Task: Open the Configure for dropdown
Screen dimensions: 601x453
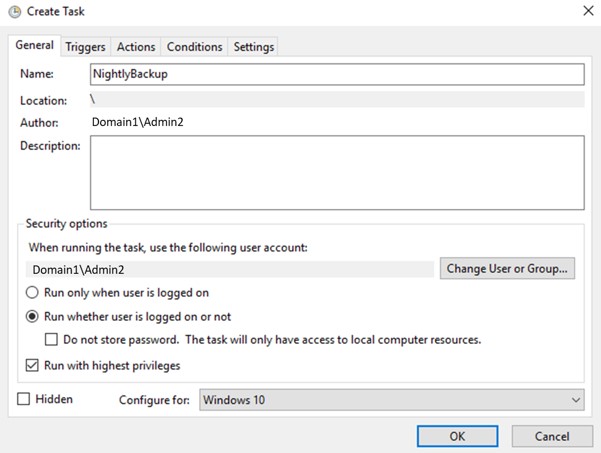Action: [x=392, y=400]
